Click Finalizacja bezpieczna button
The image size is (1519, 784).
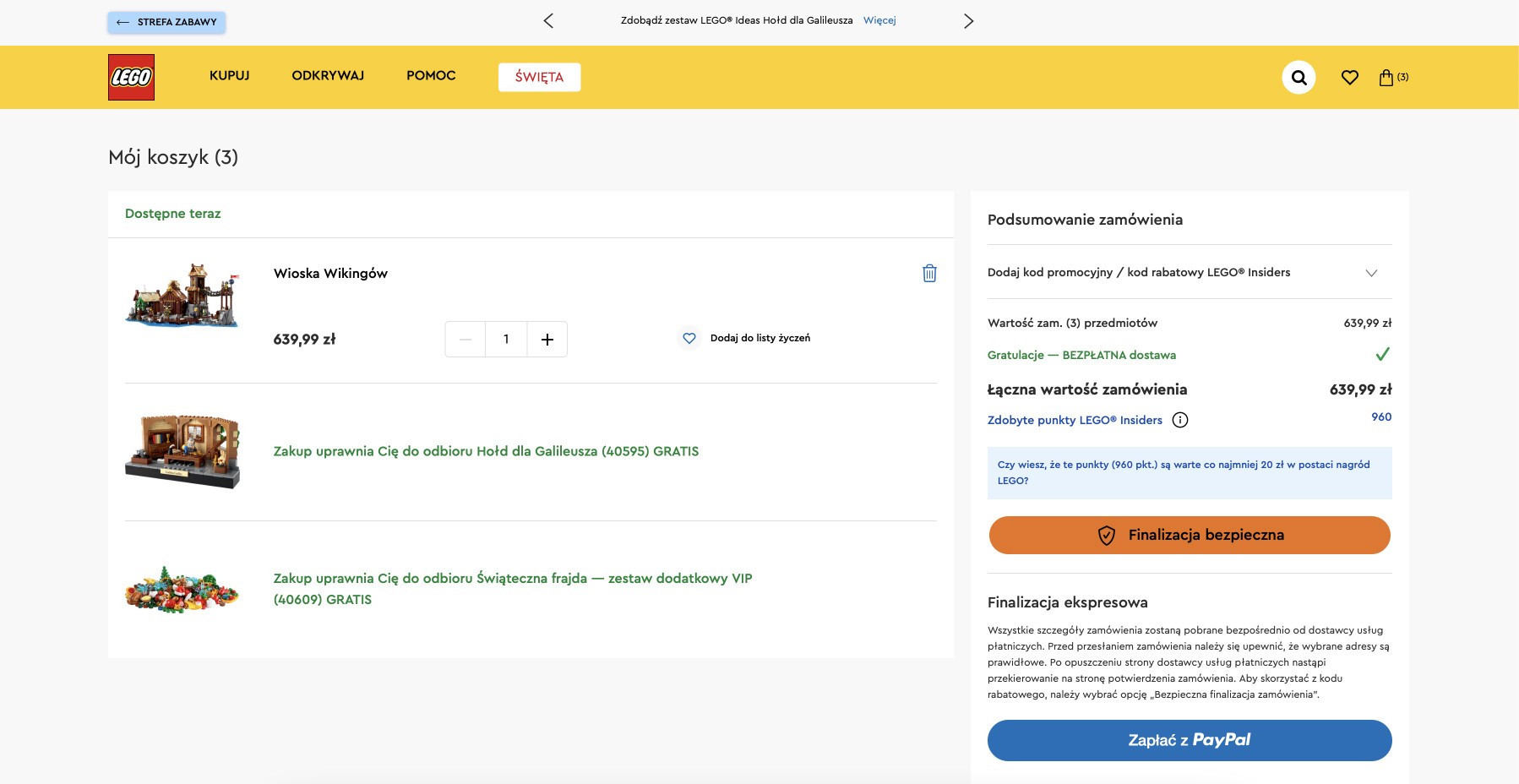point(1190,535)
